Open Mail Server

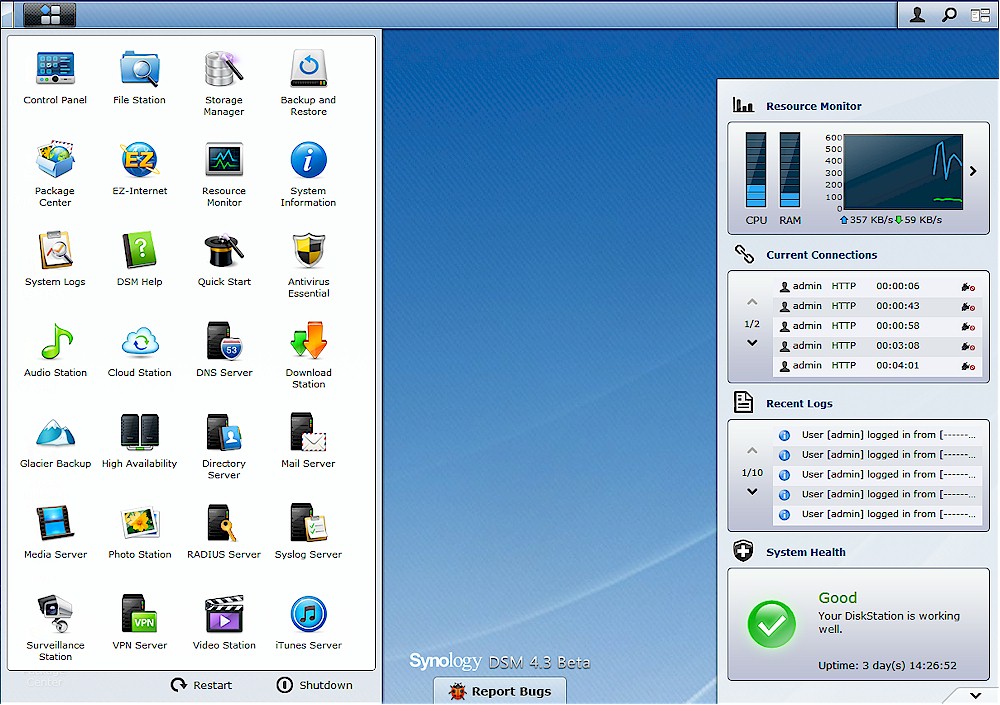[308, 441]
